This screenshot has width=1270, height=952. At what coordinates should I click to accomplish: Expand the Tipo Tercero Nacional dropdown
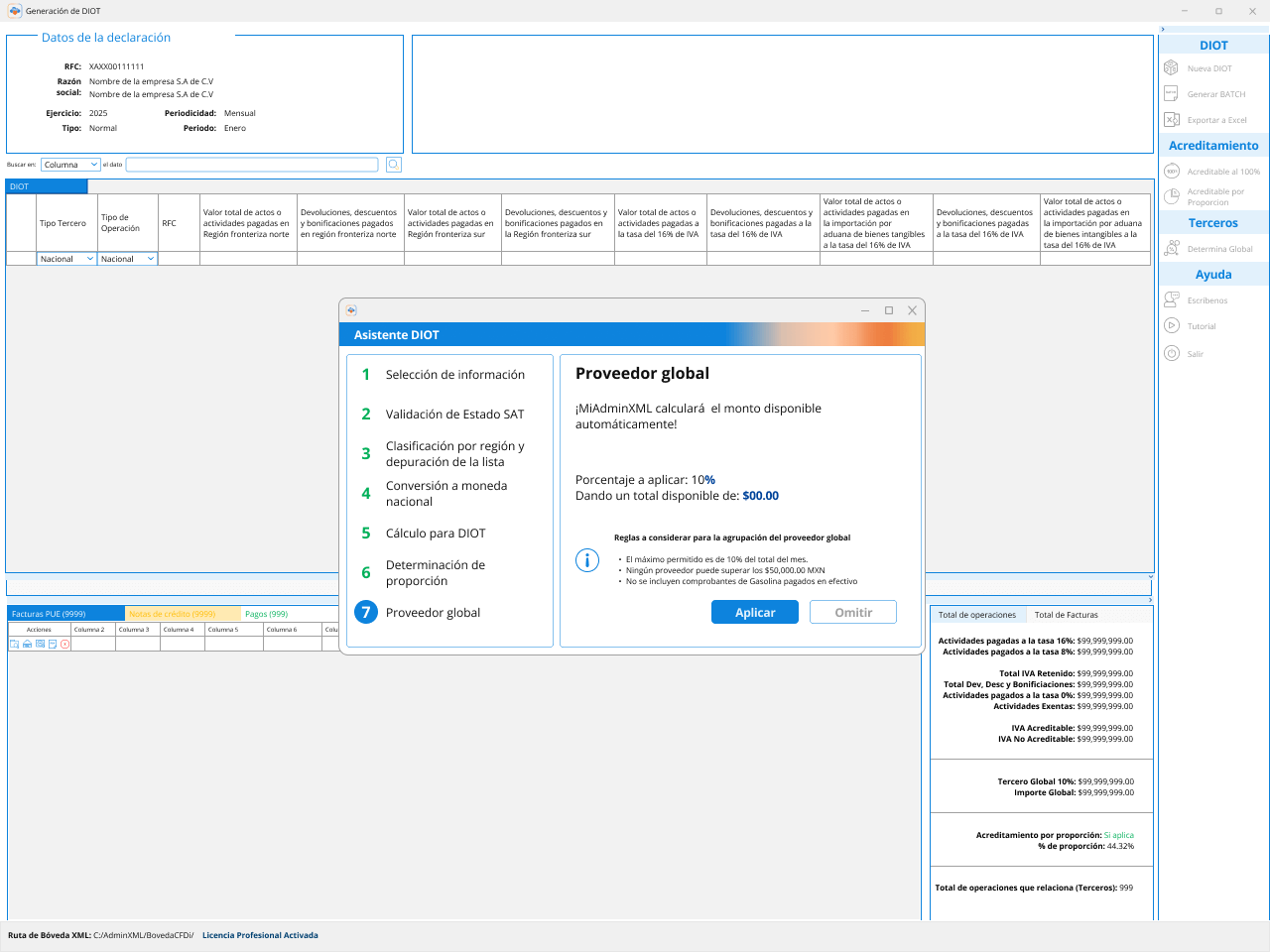point(66,259)
